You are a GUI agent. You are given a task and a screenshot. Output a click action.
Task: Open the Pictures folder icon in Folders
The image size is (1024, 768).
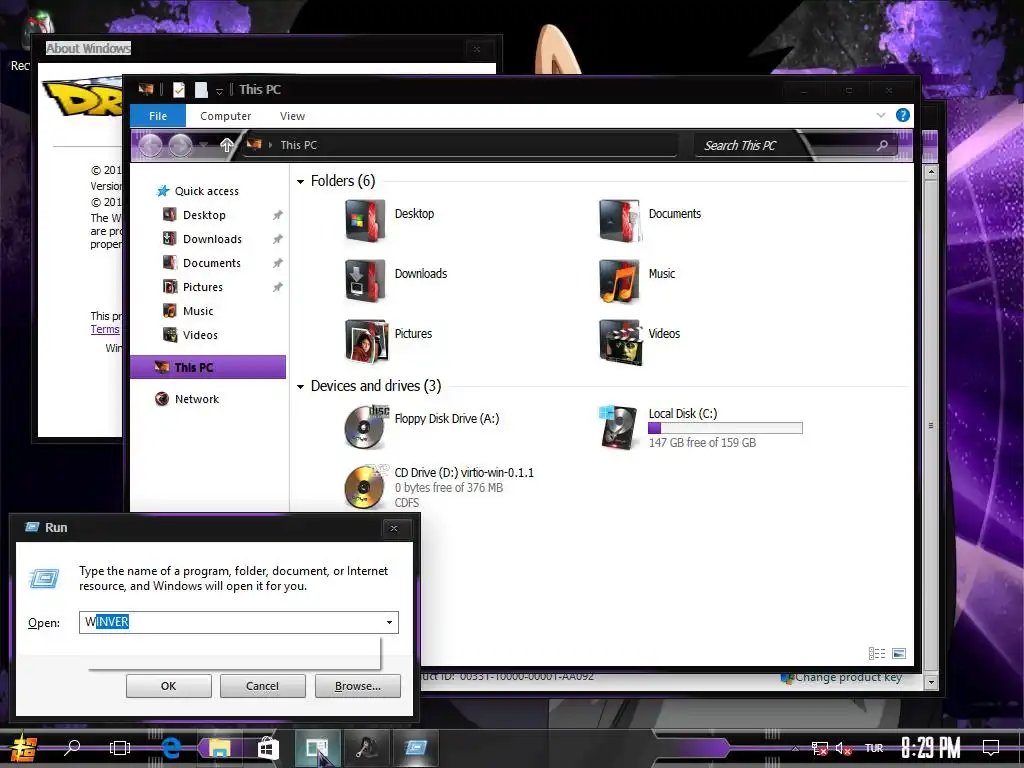point(366,341)
